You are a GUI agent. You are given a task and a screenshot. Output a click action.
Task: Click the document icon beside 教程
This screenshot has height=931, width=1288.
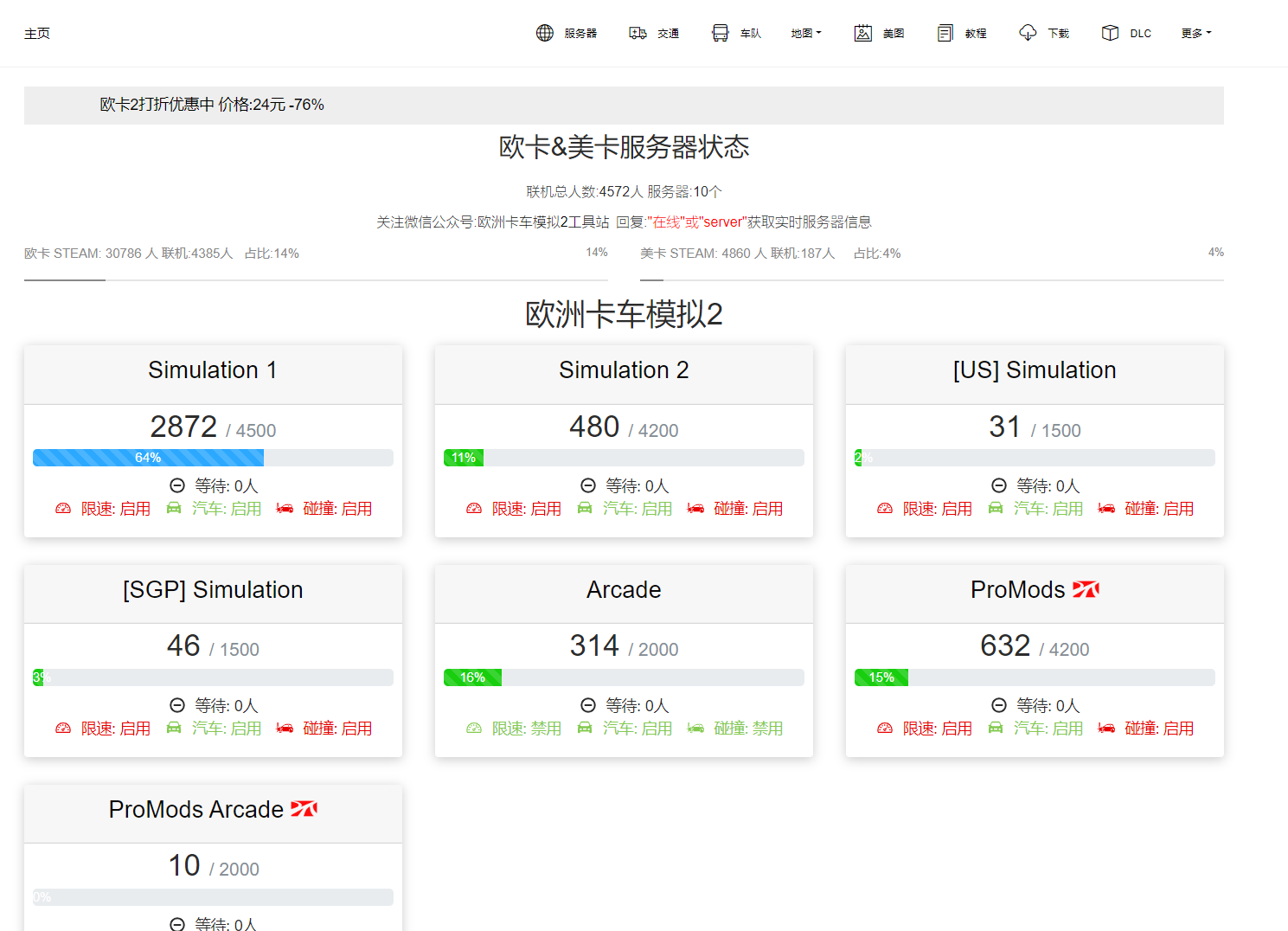coord(945,33)
